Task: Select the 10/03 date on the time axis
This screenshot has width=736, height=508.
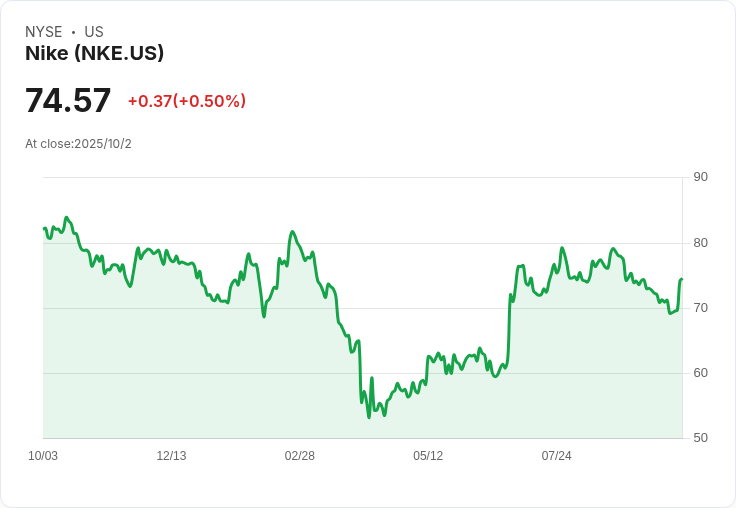Action: click(x=43, y=456)
